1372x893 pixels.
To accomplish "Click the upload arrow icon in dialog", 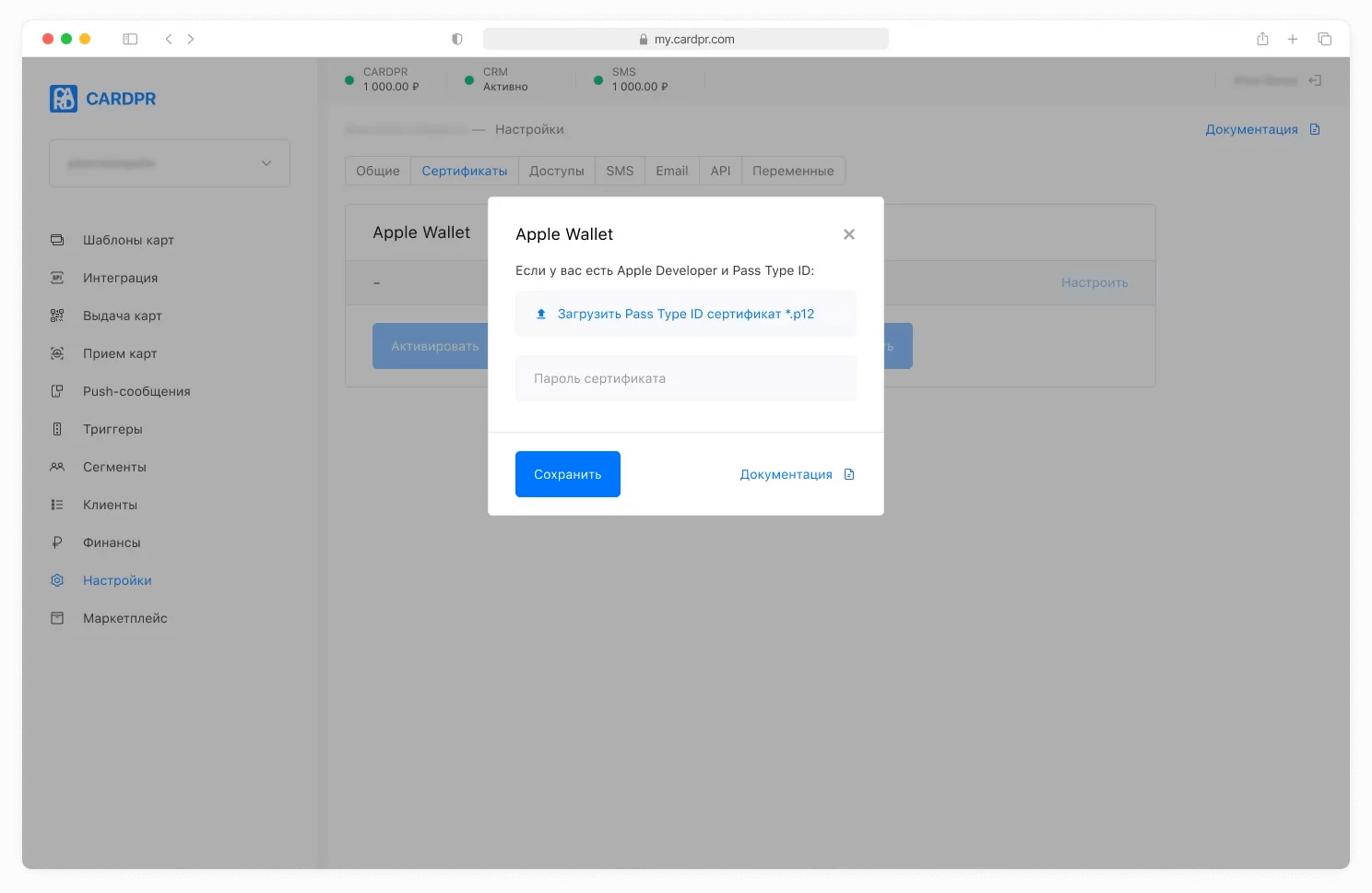I will pyautogui.click(x=541, y=314).
